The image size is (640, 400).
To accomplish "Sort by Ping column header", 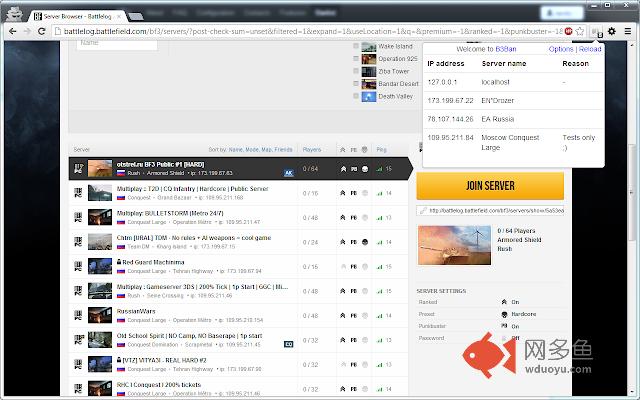I will tap(381, 150).
